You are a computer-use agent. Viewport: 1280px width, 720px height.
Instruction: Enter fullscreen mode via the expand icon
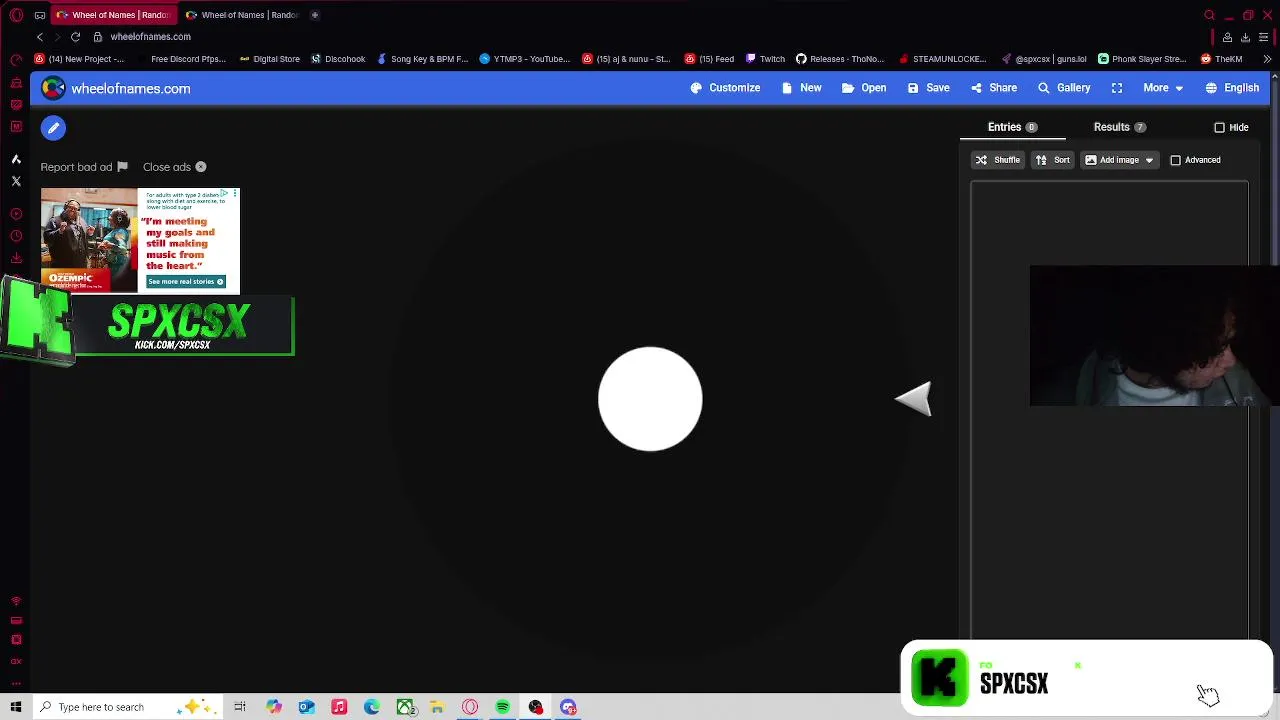1117,88
